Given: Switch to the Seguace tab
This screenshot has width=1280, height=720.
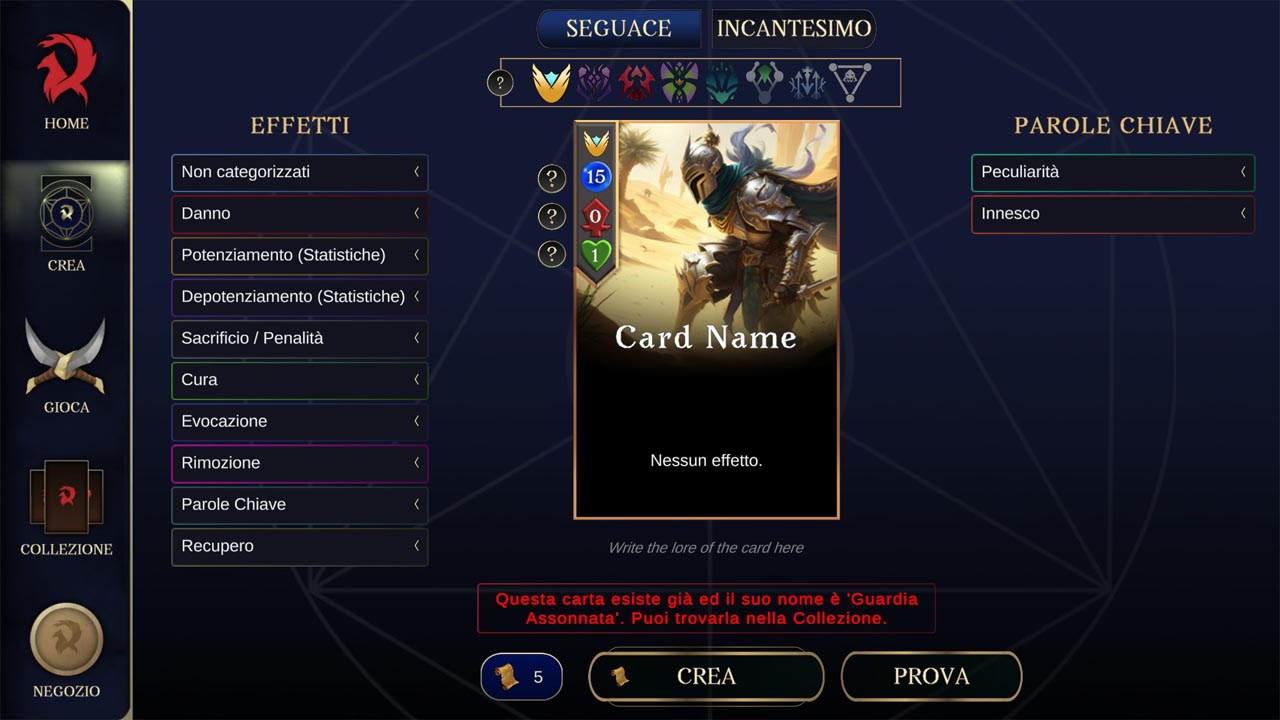Looking at the screenshot, I should (x=619, y=29).
